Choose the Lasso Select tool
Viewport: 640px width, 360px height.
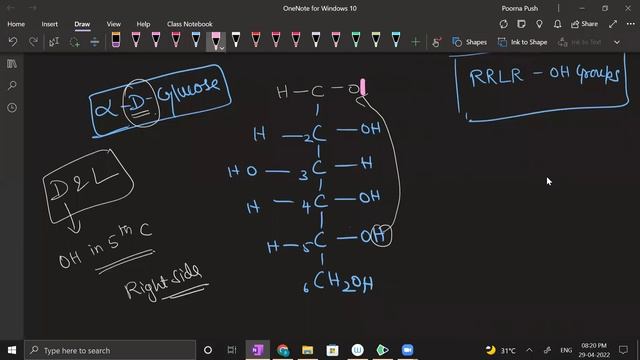[74, 42]
